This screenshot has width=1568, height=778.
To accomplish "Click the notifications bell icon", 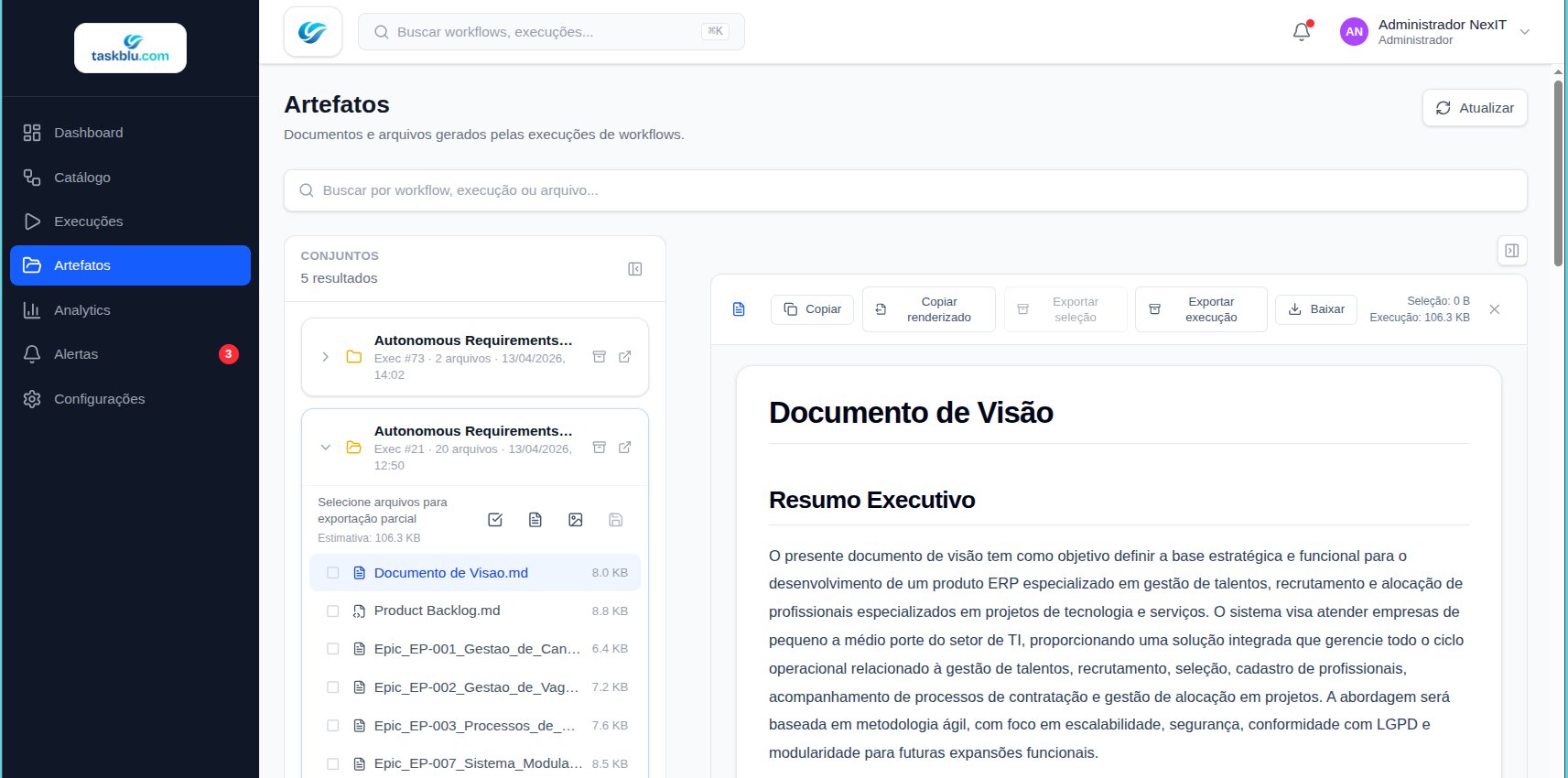I will point(1301,32).
